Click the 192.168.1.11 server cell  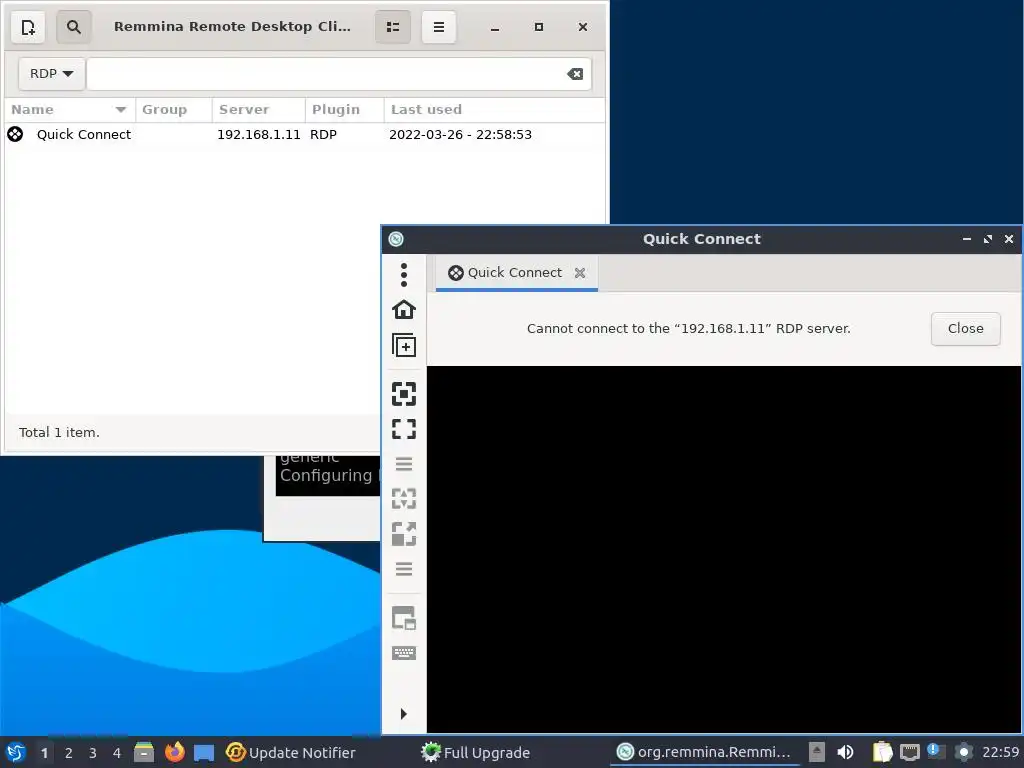(259, 135)
